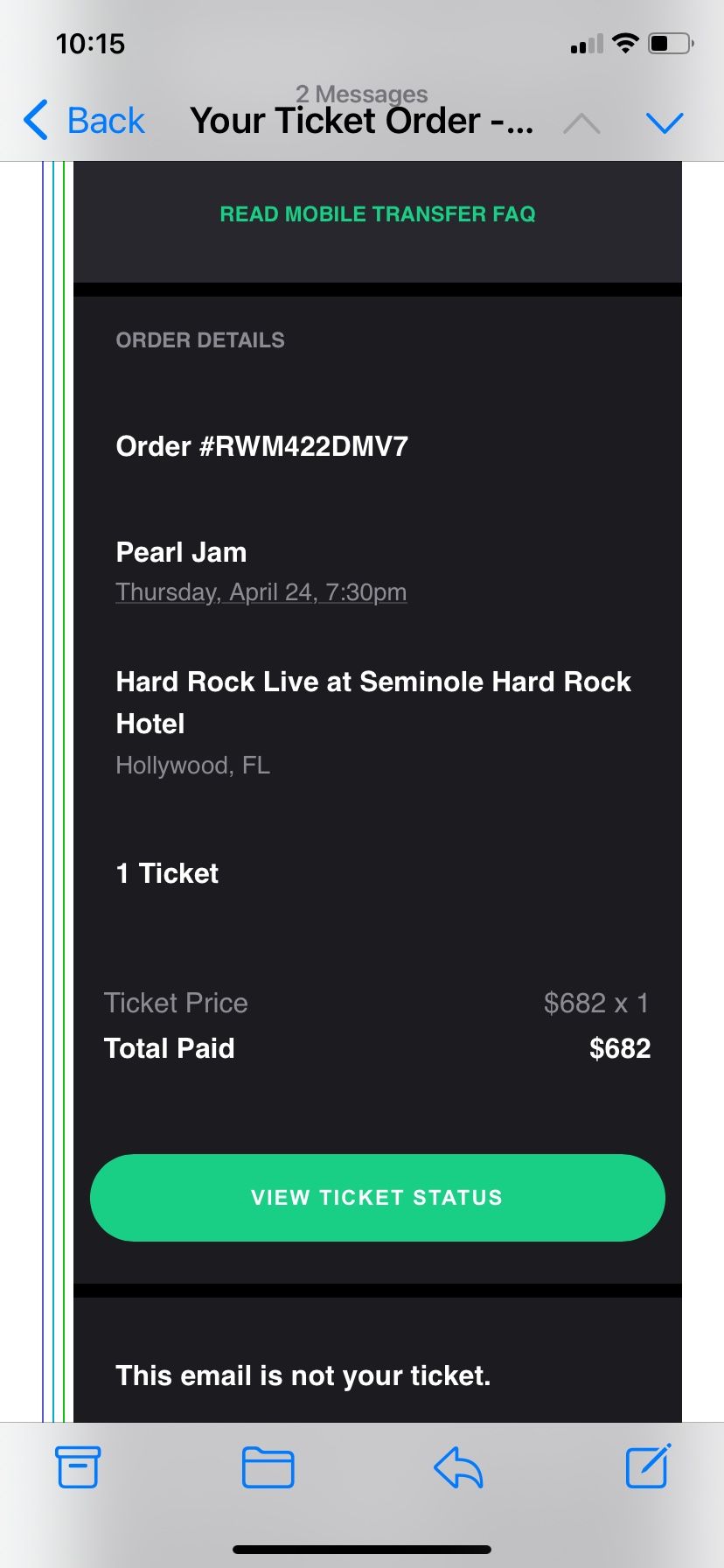Tap the 10:15 clock in status bar
724x1568 pixels.
90,44
